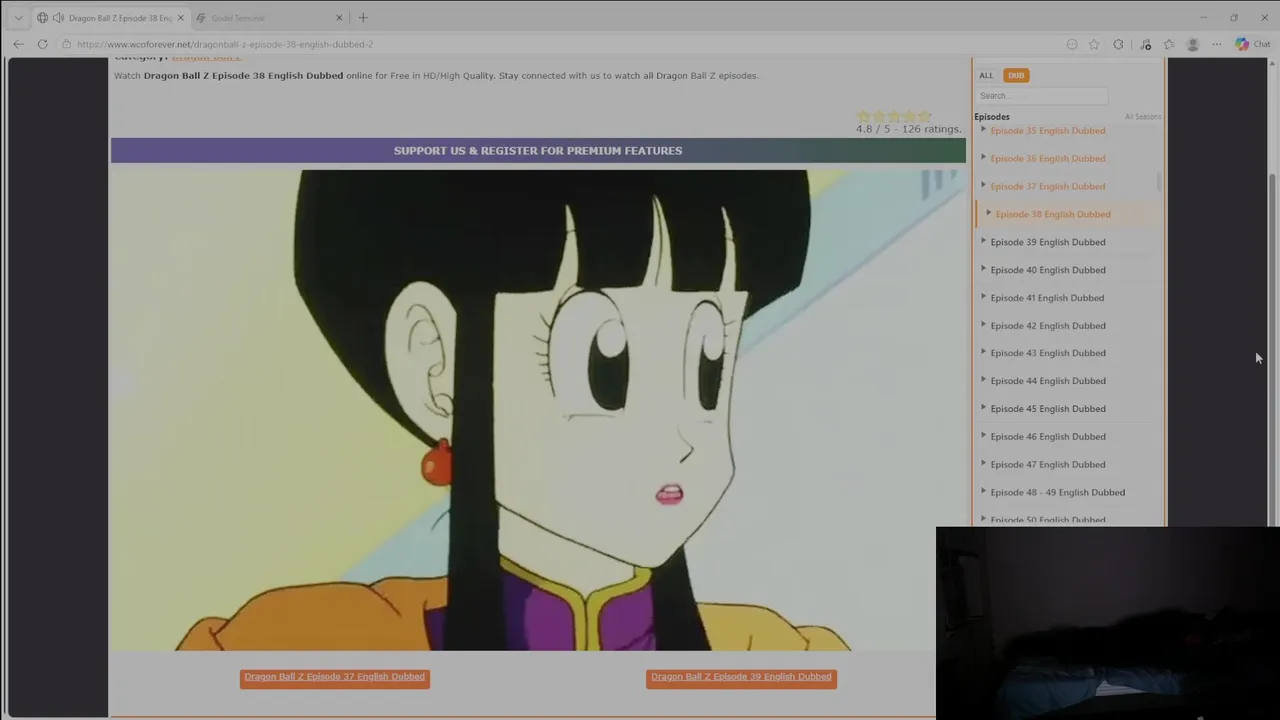Close the Godot Terminal tab
This screenshot has height=720, width=1280.
pos(339,18)
